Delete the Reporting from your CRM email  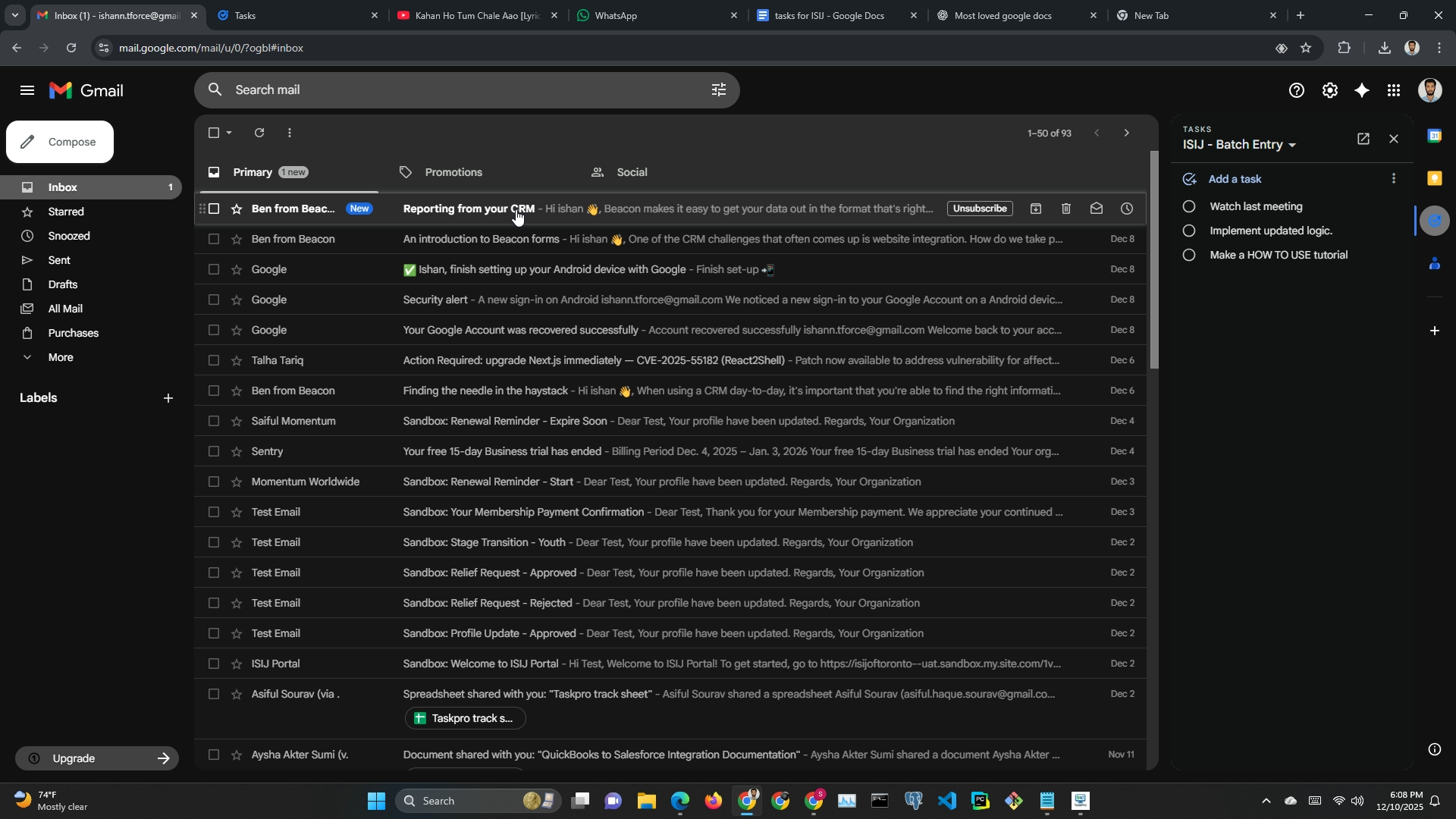click(1065, 209)
